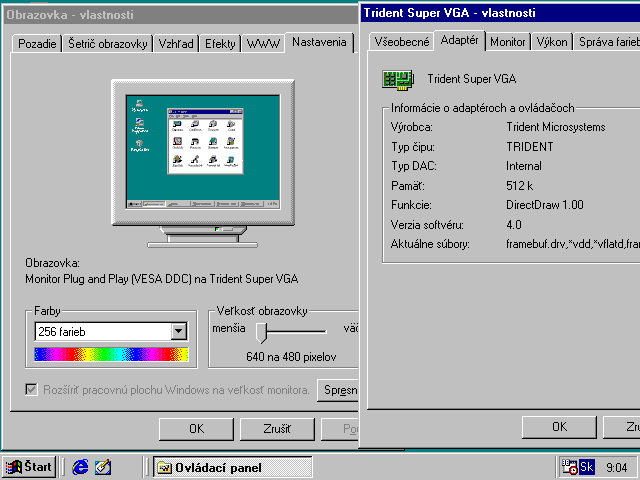Switch to the Pozadie tab
640x480 pixels.
tap(37, 44)
